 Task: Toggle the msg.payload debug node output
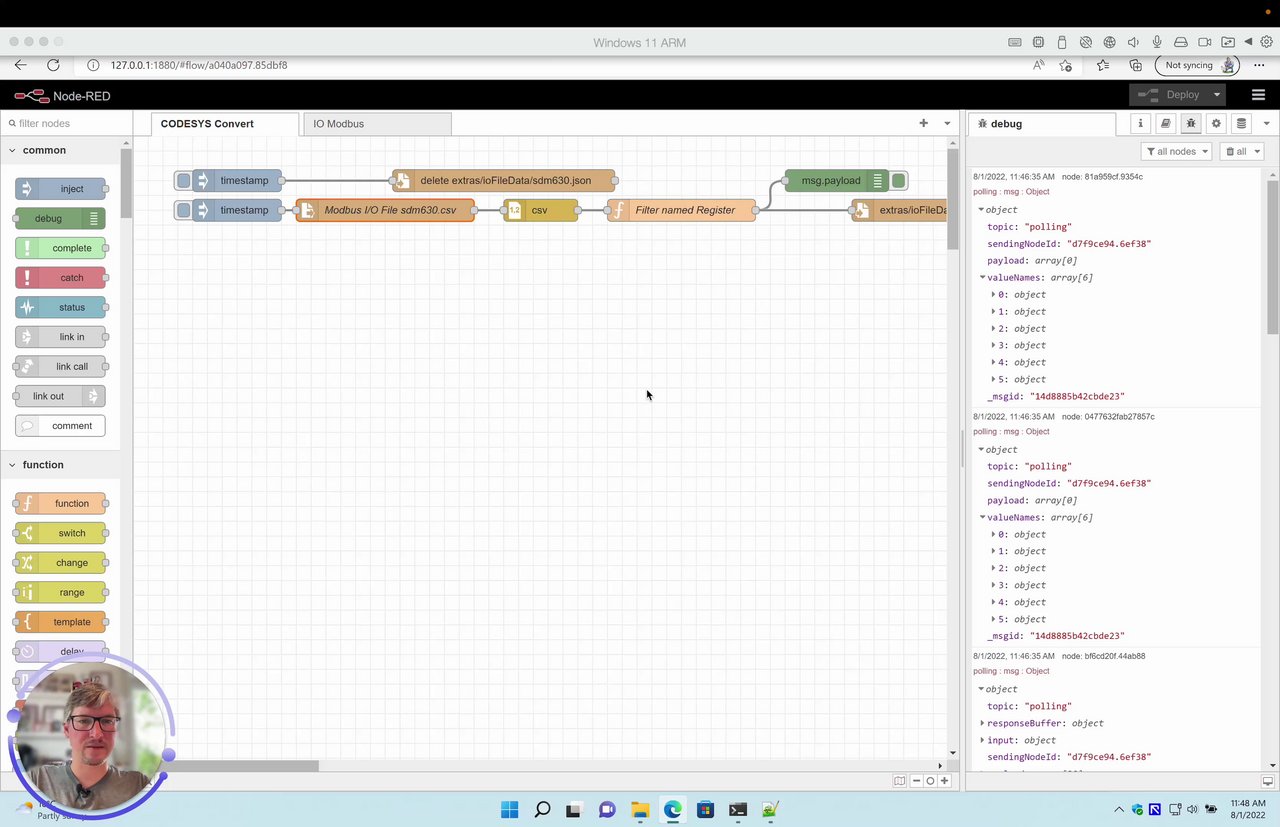tap(899, 181)
